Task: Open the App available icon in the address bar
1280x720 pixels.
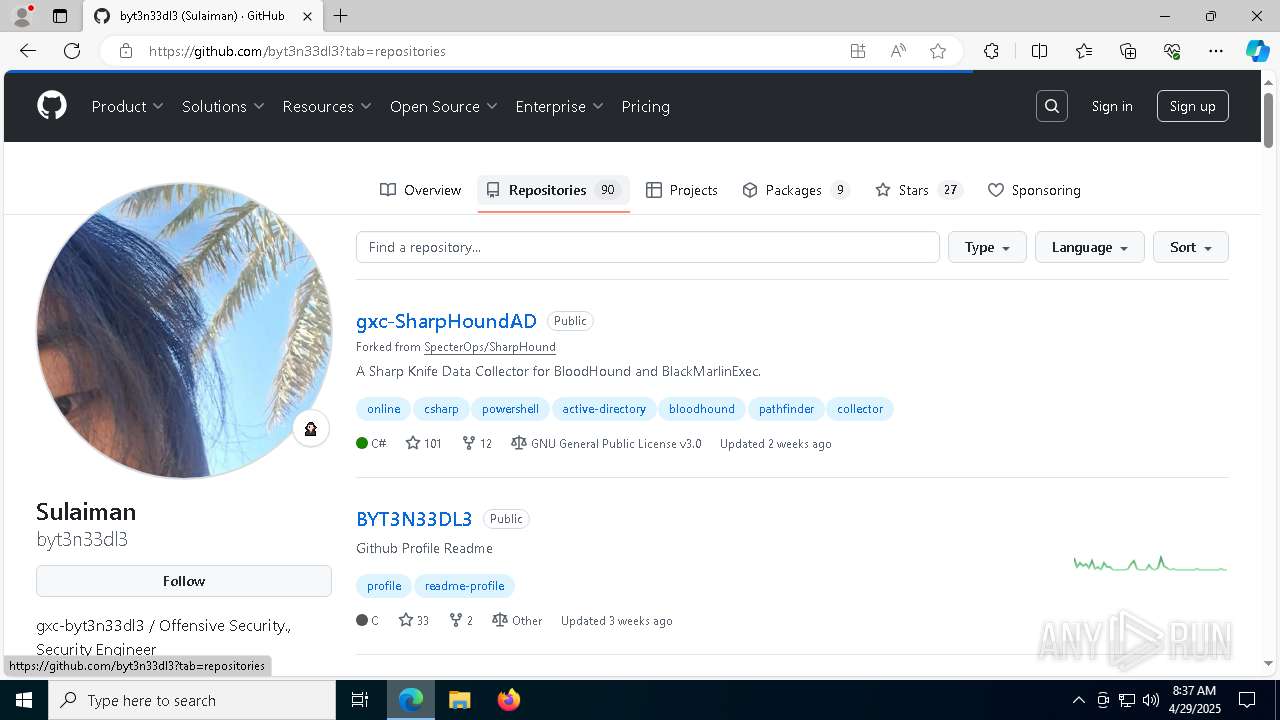Action: coord(858,51)
